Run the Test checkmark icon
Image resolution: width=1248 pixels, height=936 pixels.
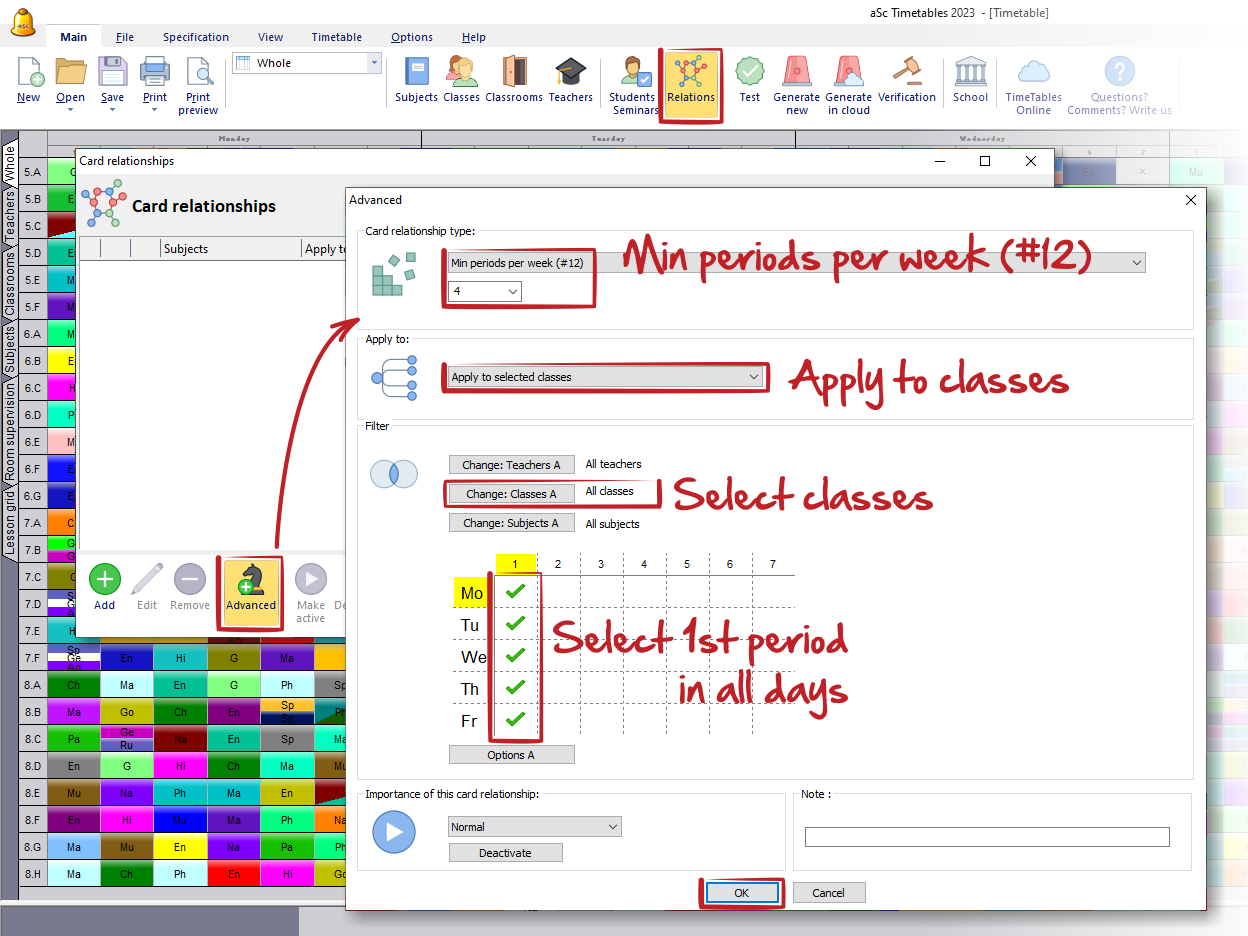coord(750,72)
